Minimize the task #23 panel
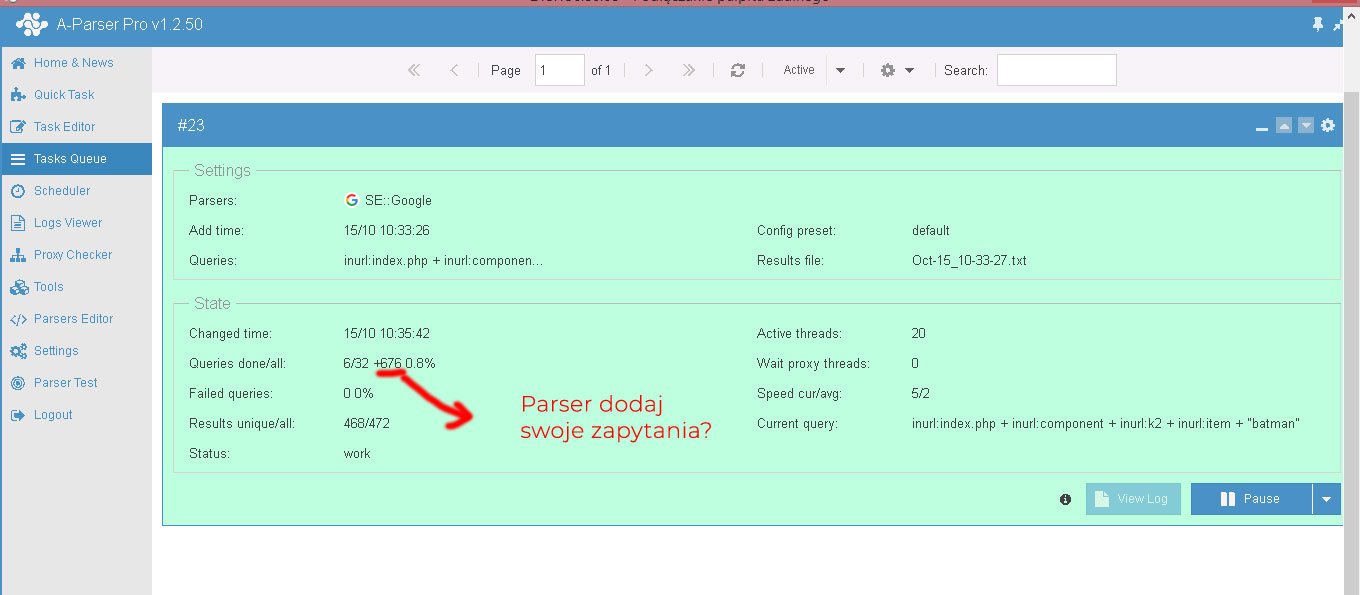 pos(1262,126)
